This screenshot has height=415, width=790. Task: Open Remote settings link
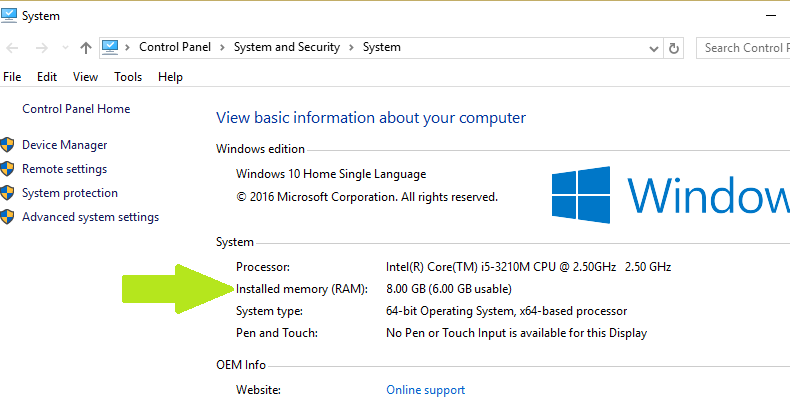pos(64,169)
